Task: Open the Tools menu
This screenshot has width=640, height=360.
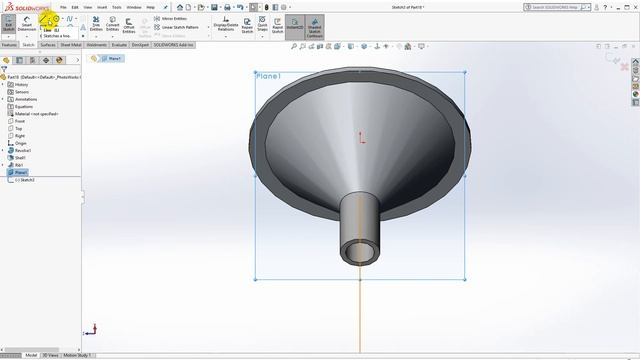Action: click(117, 7)
